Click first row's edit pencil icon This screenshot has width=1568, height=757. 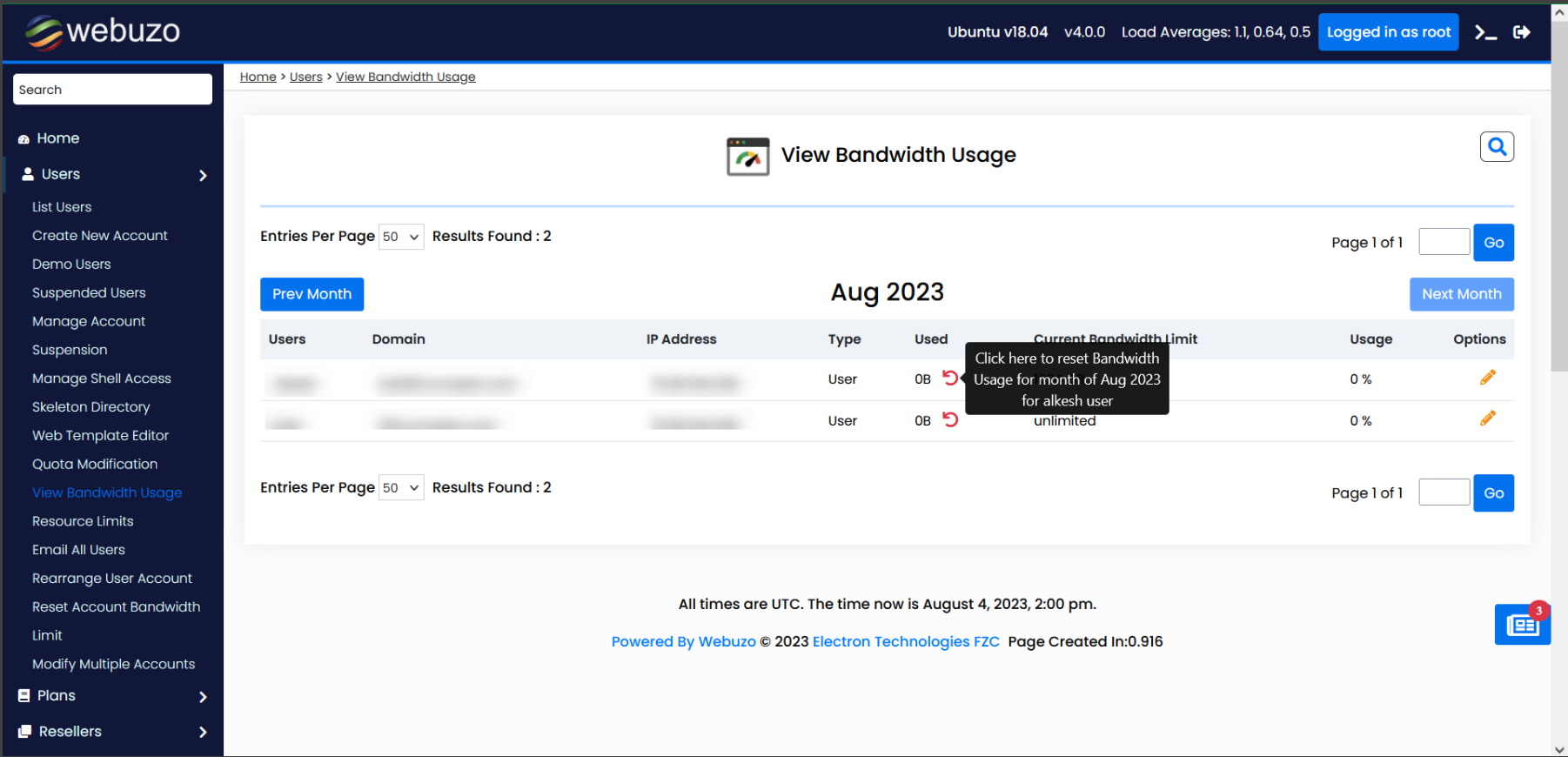point(1487,378)
